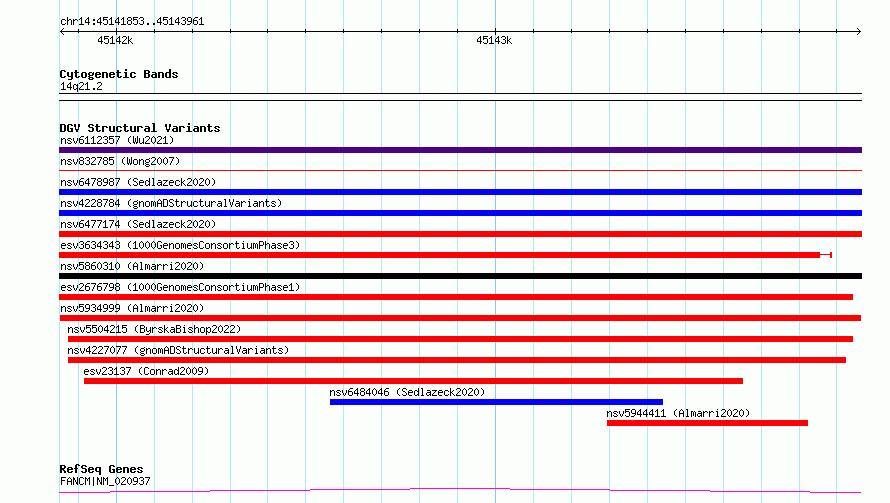Screen dimensions: 890x503
Task: Click the magenta FANCM gene line
Action: click(x=460, y=491)
